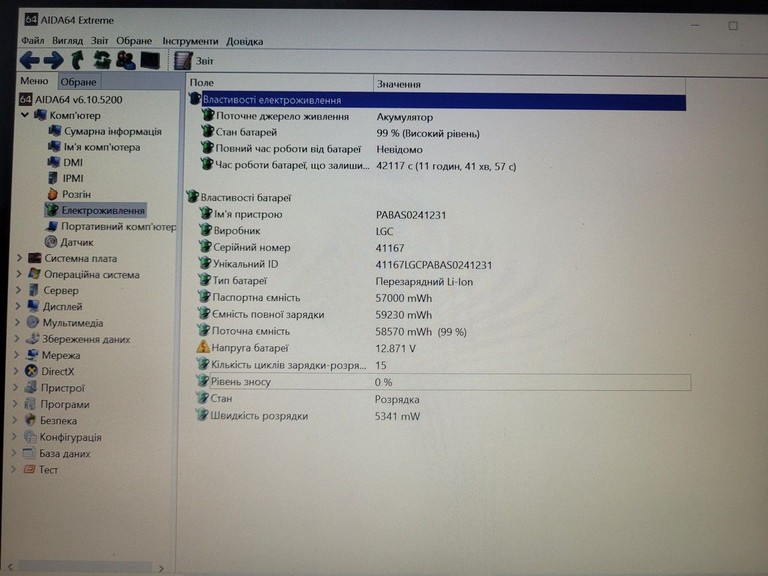Open the Інструменти menu
Viewport: 768px width, 576px height.
(x=190, y=41)
